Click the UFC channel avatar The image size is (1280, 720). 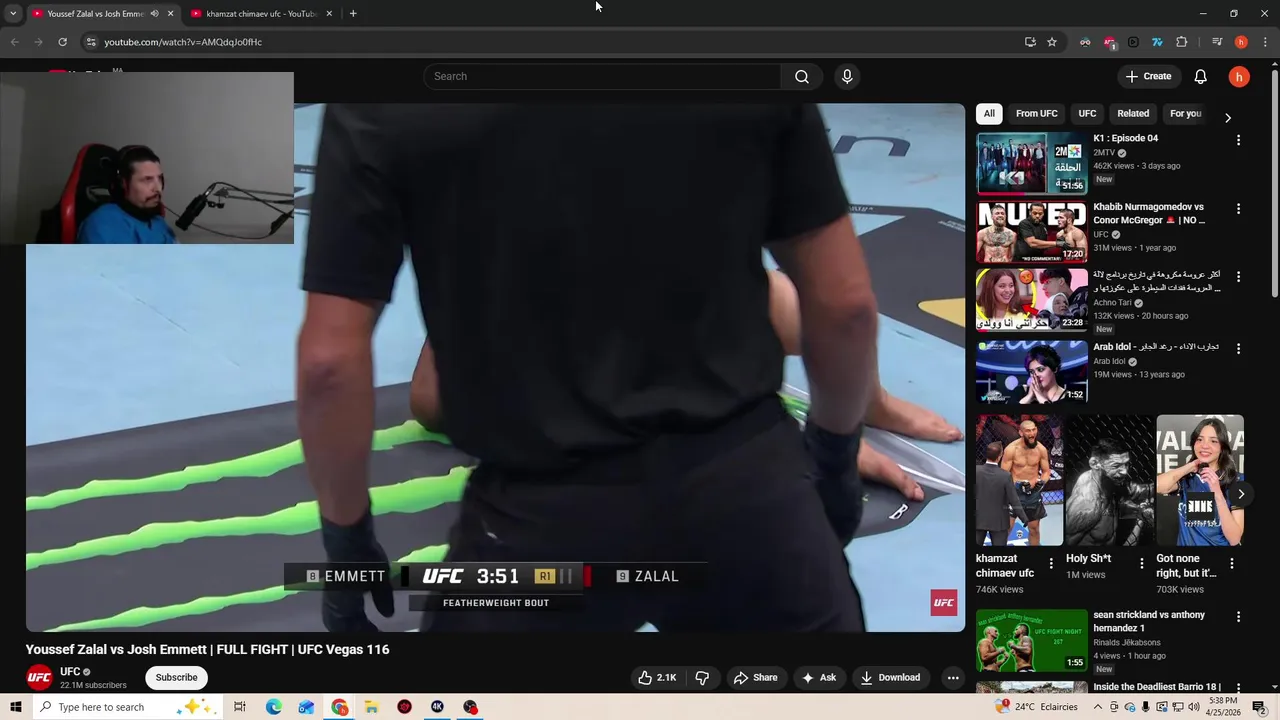[x=39, y=678]
